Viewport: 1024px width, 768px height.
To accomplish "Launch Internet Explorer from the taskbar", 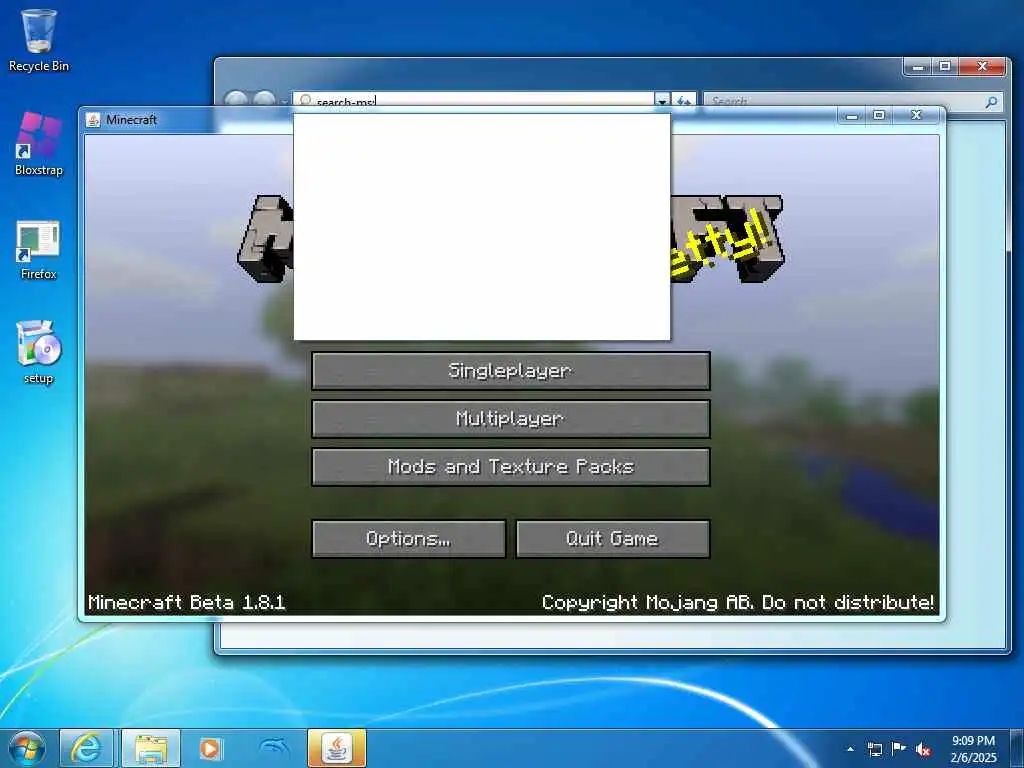I will tap(86, 748).
